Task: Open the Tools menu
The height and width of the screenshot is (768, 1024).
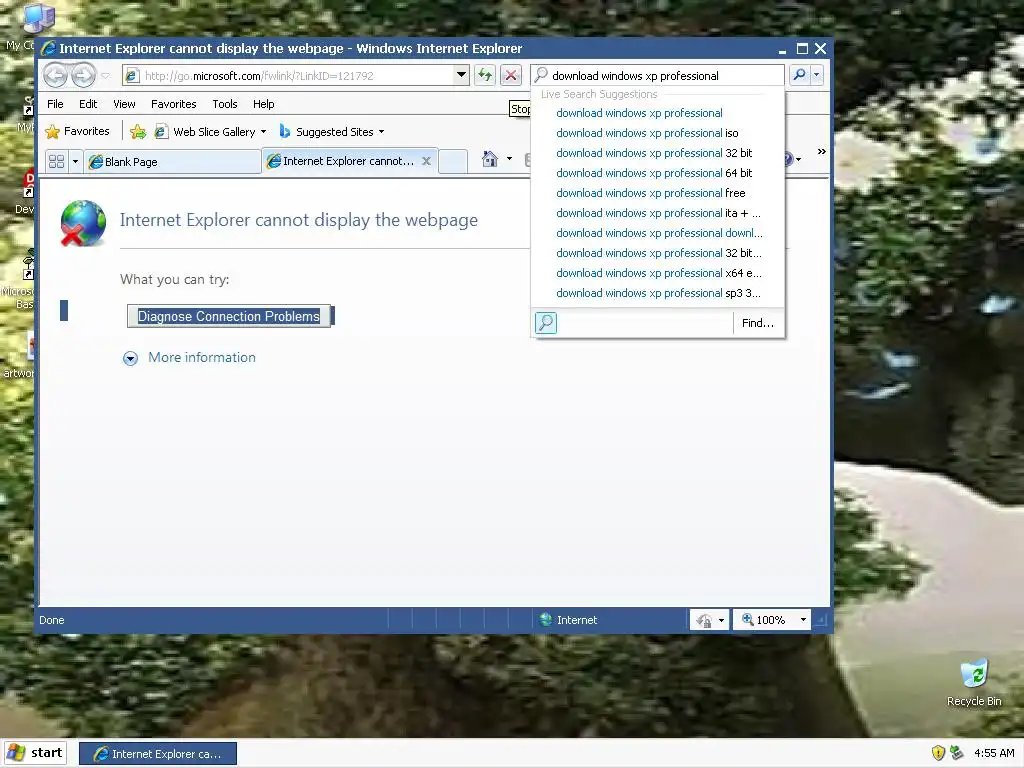Action: tap(225, 104)
